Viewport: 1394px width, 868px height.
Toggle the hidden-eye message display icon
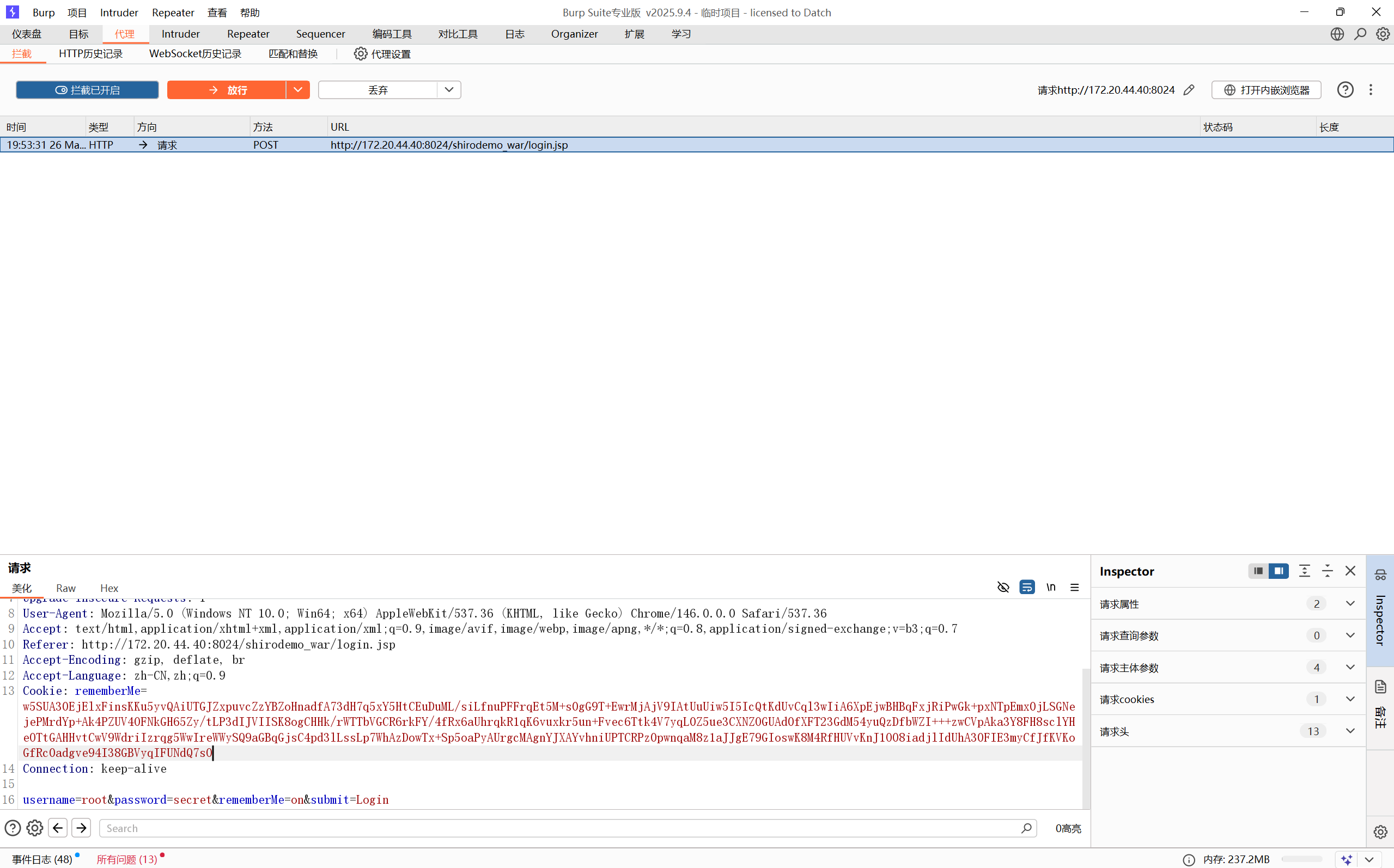(1003, 587)
